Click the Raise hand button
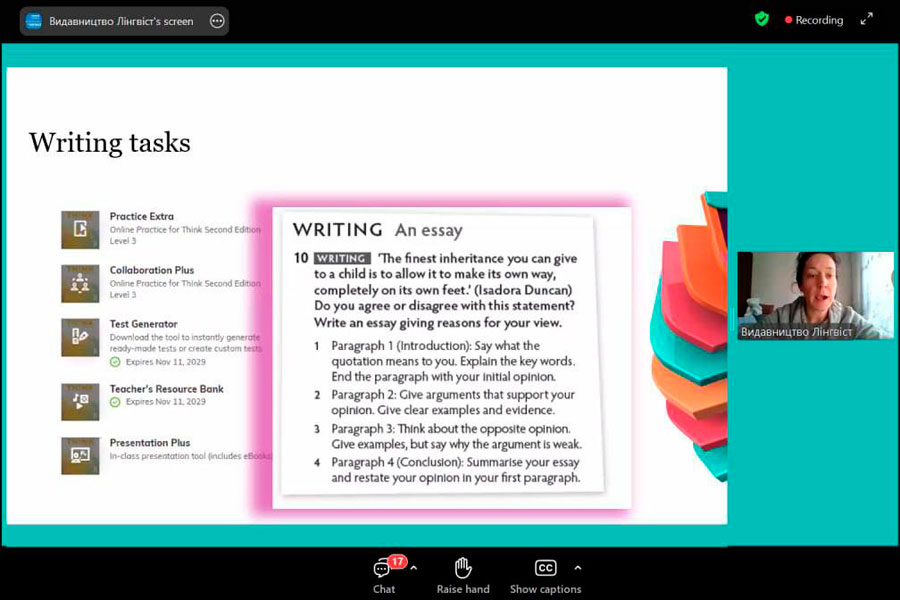The height and width of the screenshot is (600, 900). tap(463, 575)
